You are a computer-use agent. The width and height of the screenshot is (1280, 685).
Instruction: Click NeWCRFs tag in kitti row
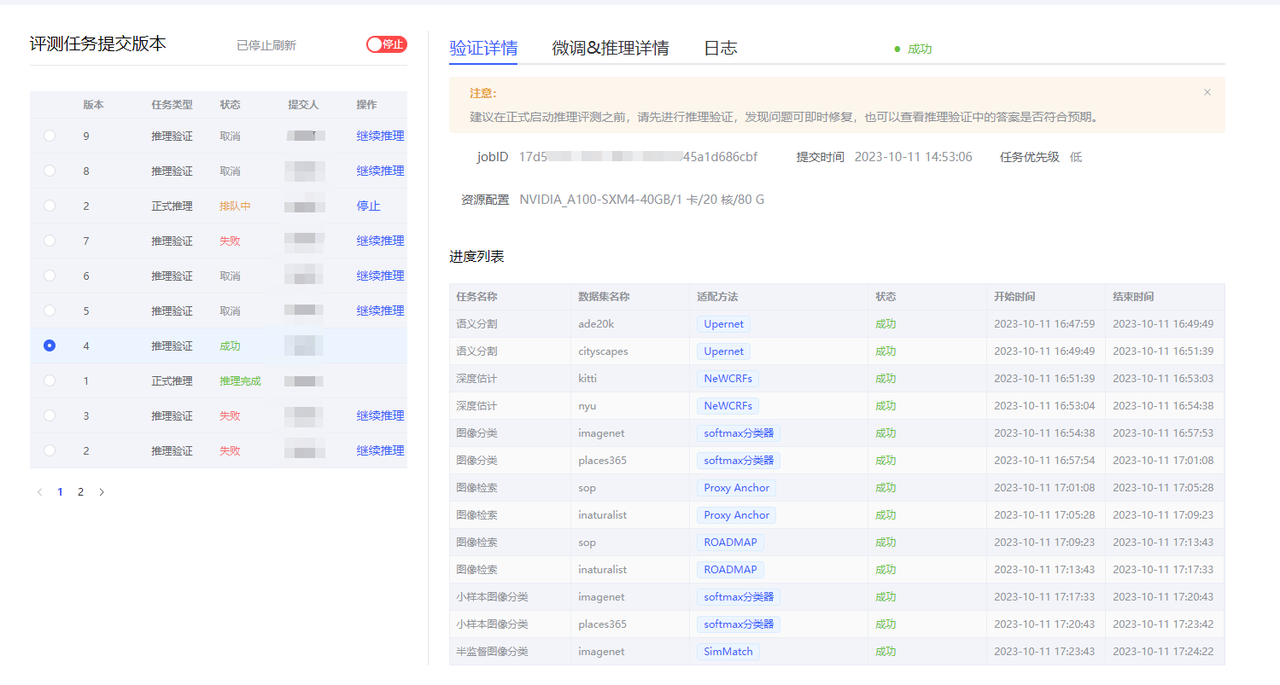point(727,379)
